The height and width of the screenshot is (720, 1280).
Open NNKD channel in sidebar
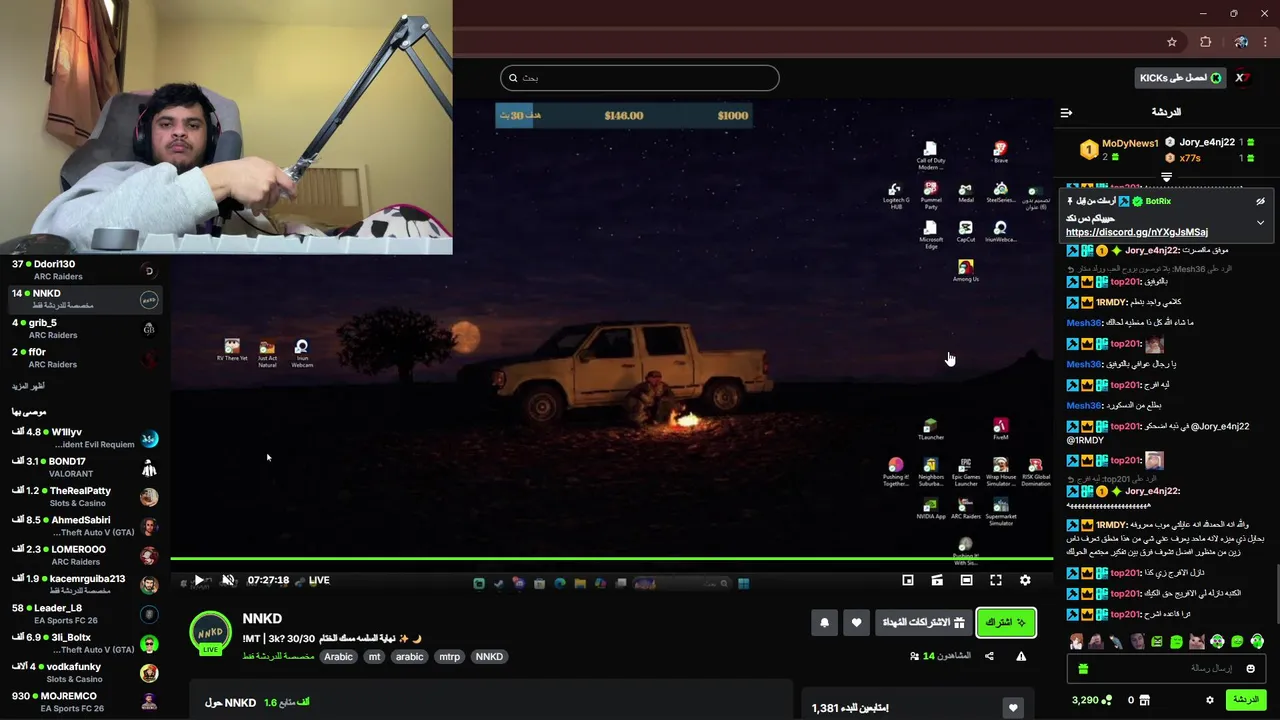[x=84, y=299]
